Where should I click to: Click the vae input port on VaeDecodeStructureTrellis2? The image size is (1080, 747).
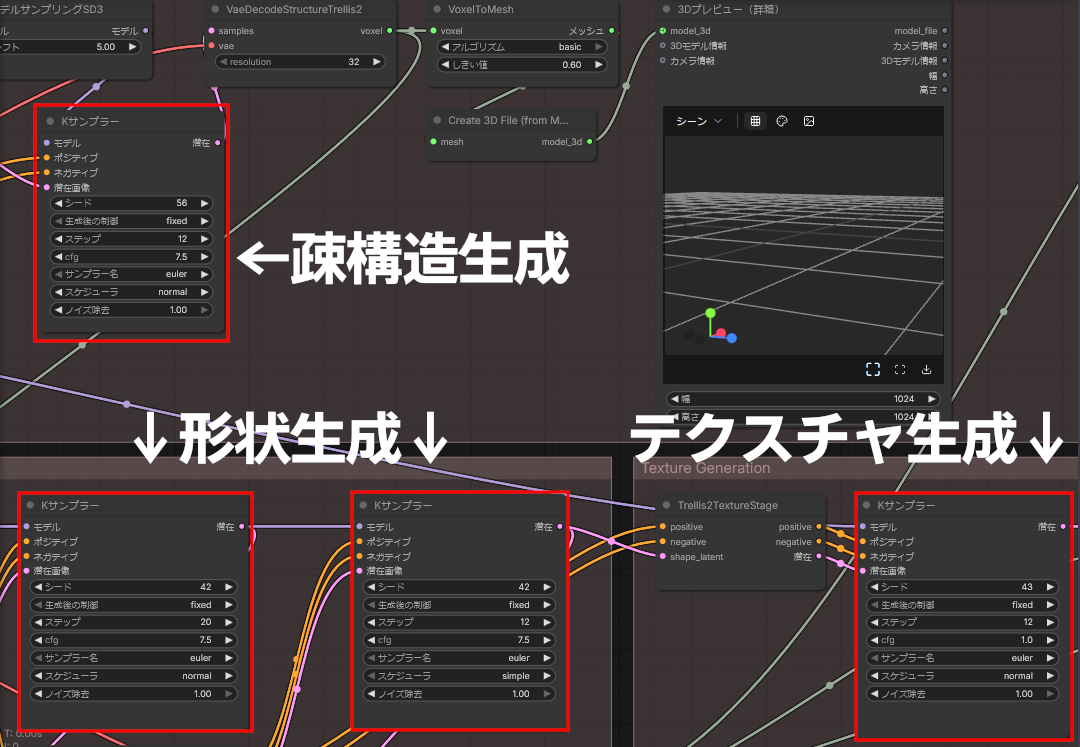211,46
